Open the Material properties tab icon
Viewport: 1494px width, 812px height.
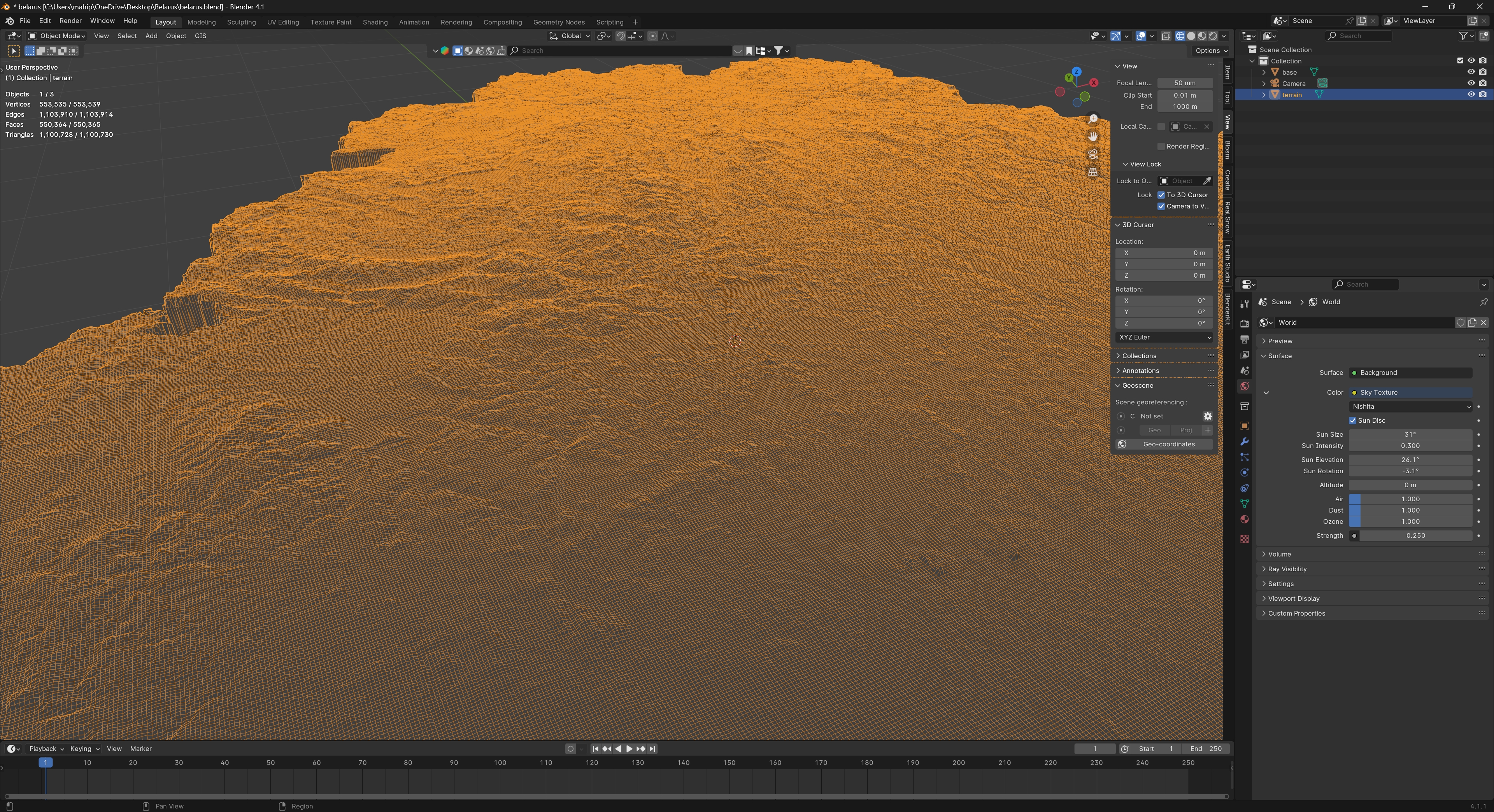(1244, 519)
